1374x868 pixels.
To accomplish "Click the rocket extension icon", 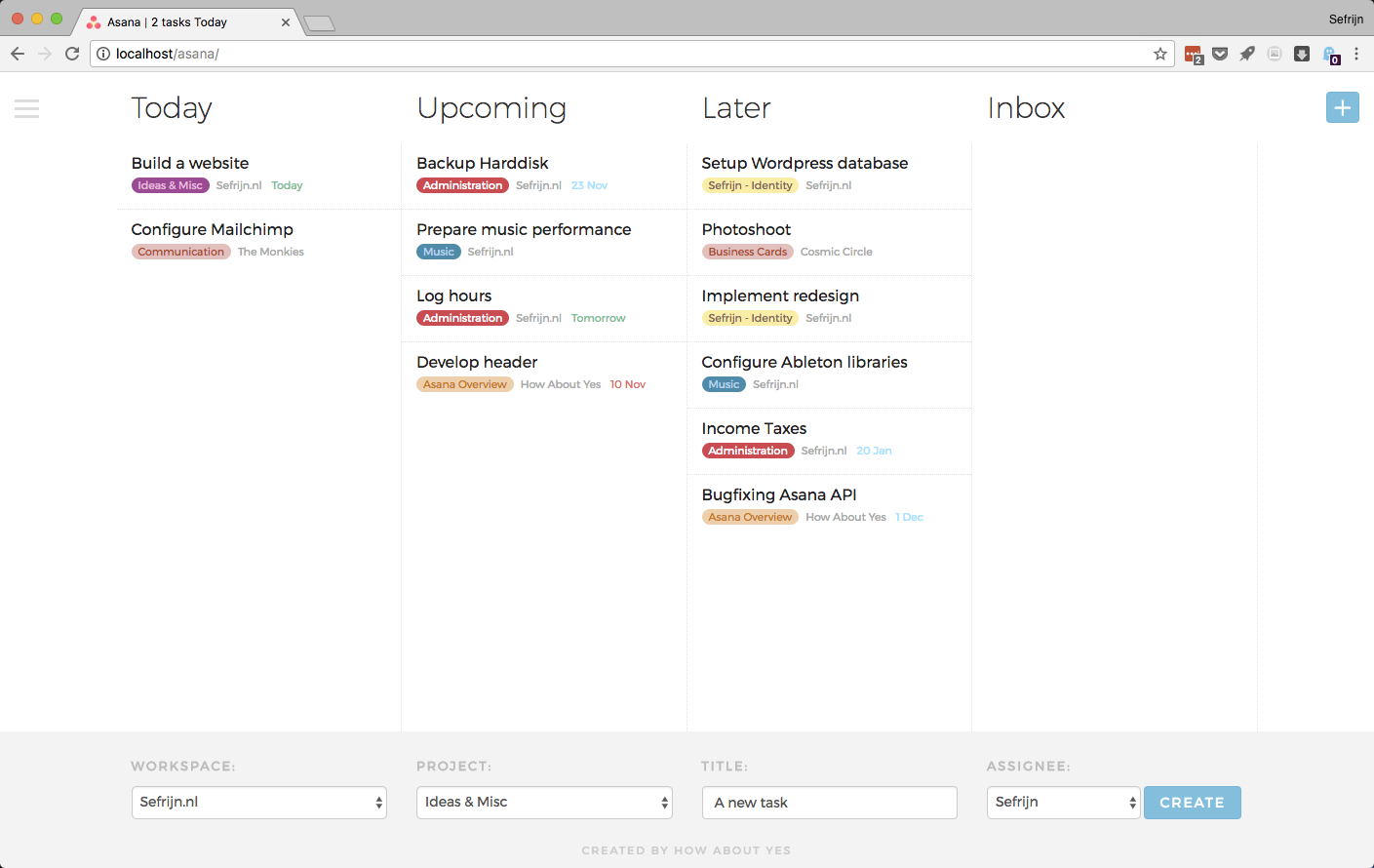I will (1247, 54).
